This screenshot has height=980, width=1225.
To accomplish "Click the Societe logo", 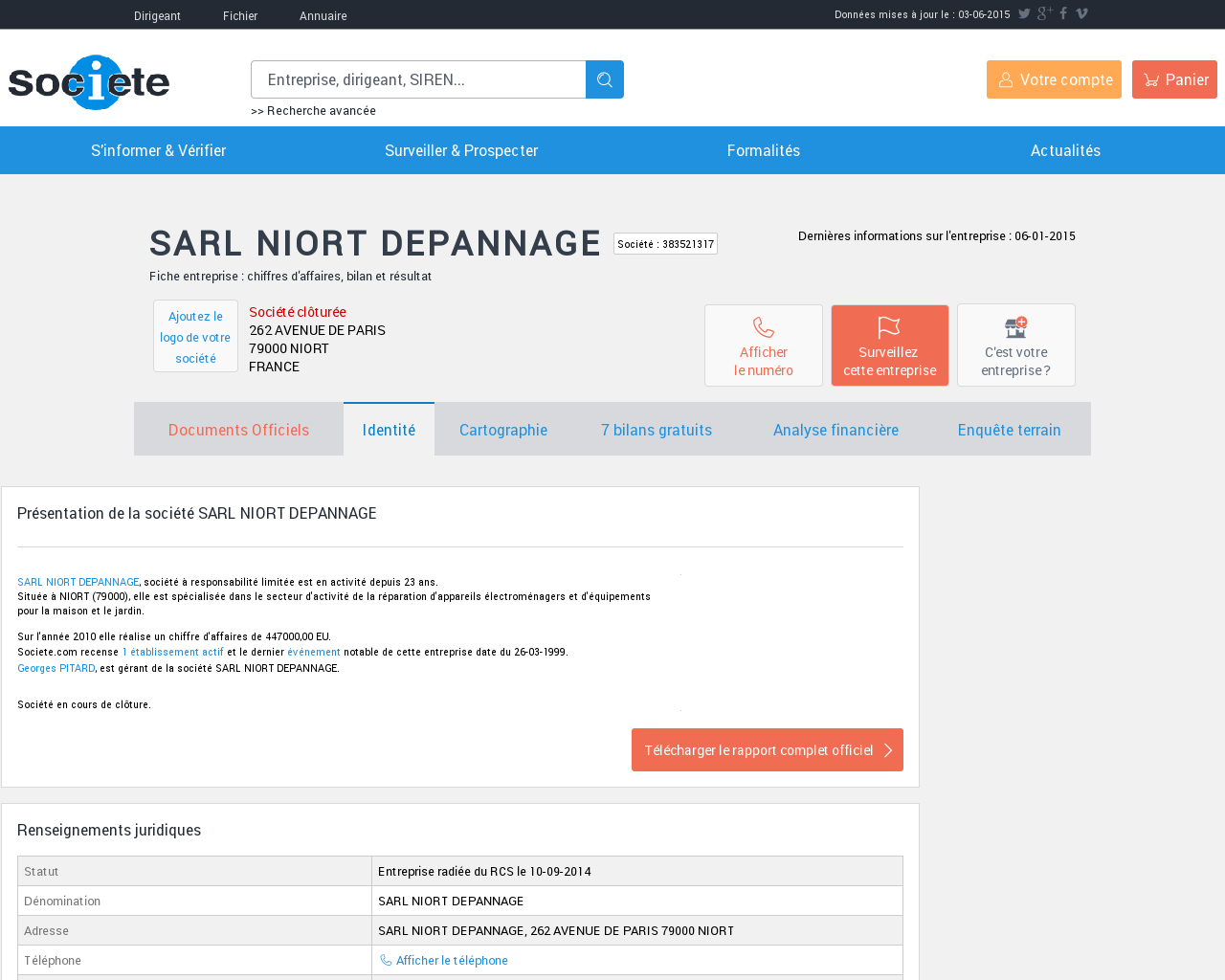I will pyautogui.click(x=89, y=82).
